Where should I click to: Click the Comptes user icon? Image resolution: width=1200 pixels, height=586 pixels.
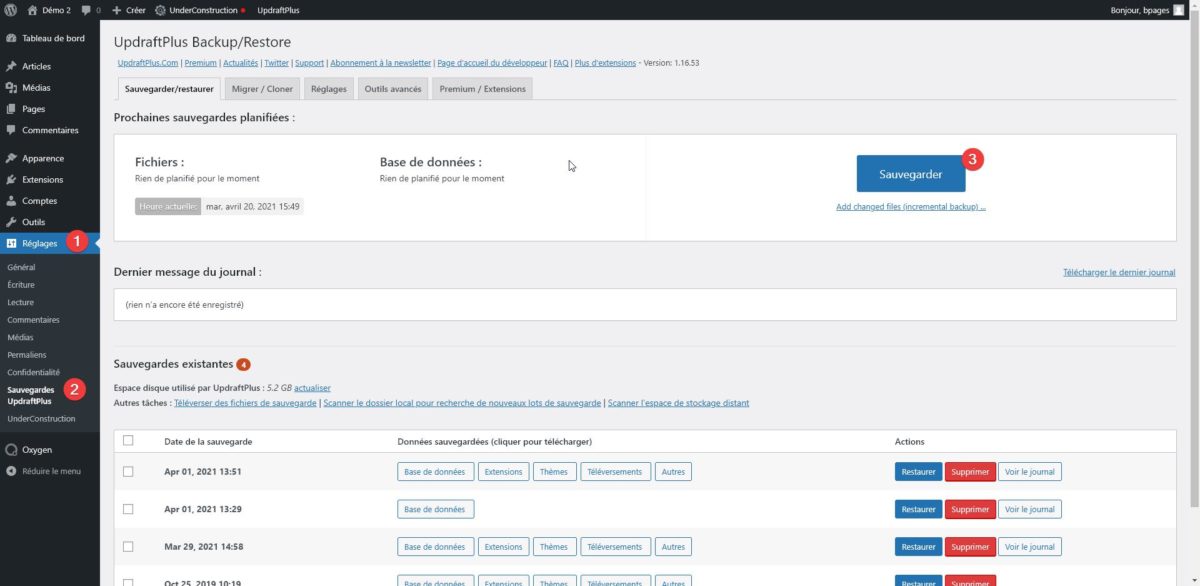tap(11, 201)
